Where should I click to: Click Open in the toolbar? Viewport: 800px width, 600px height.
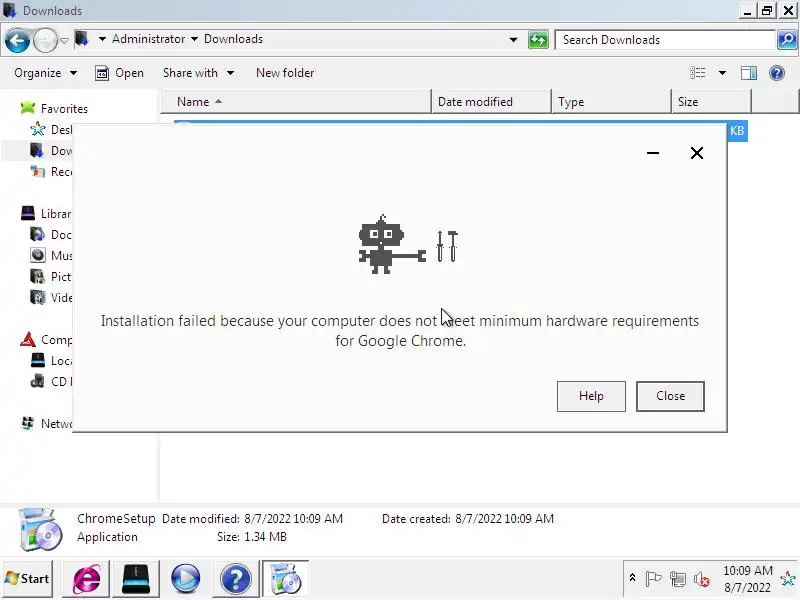tap(119, 73)
